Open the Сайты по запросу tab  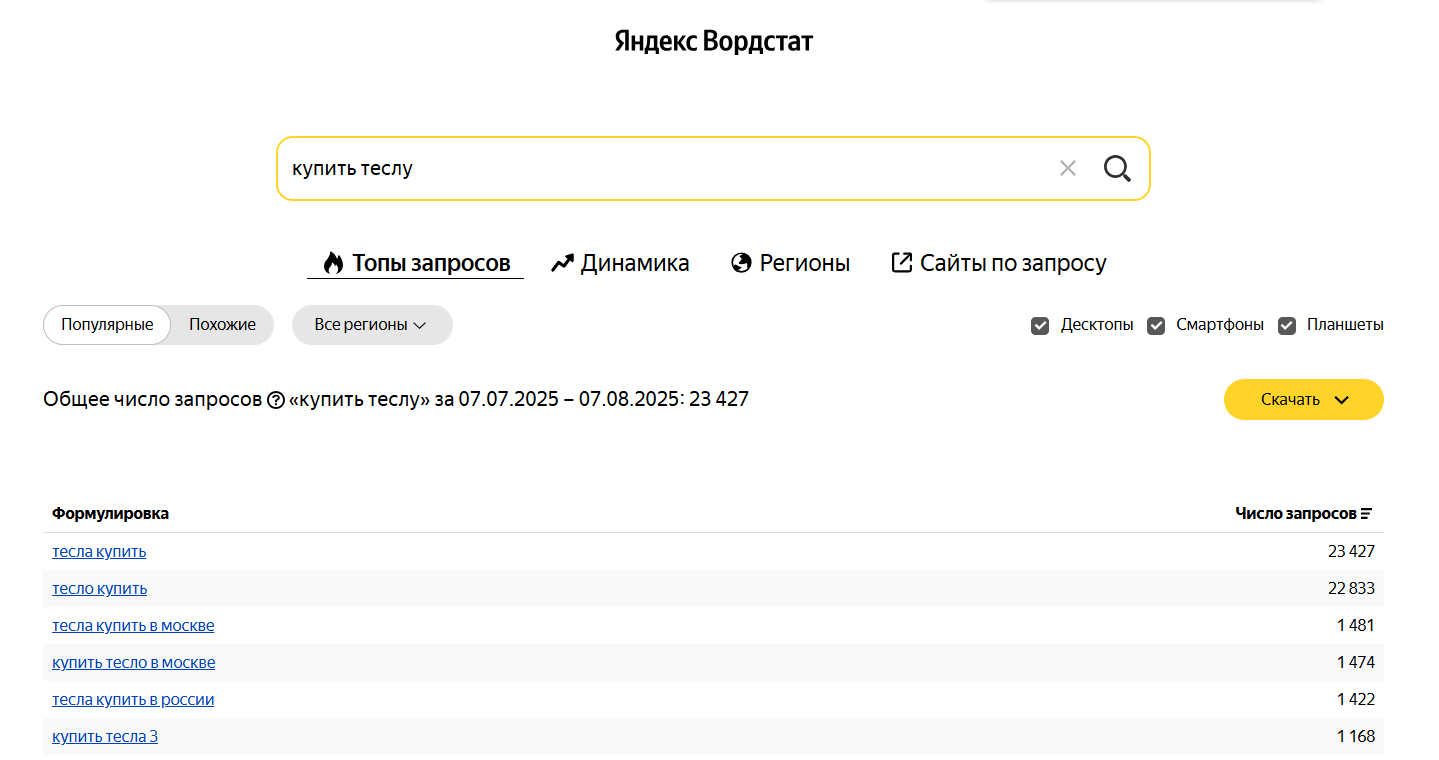999,263
